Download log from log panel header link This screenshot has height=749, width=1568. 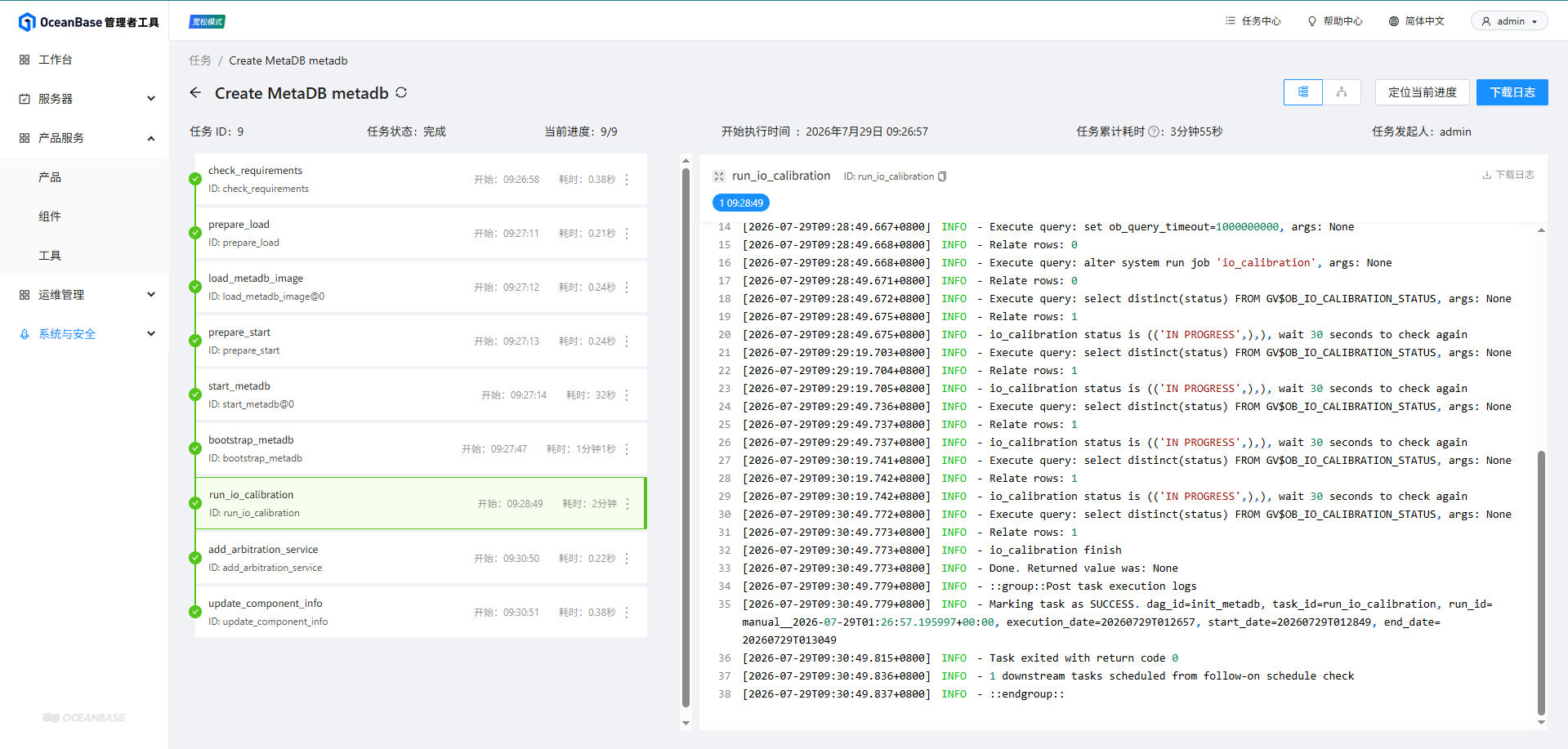point(1508,175)
